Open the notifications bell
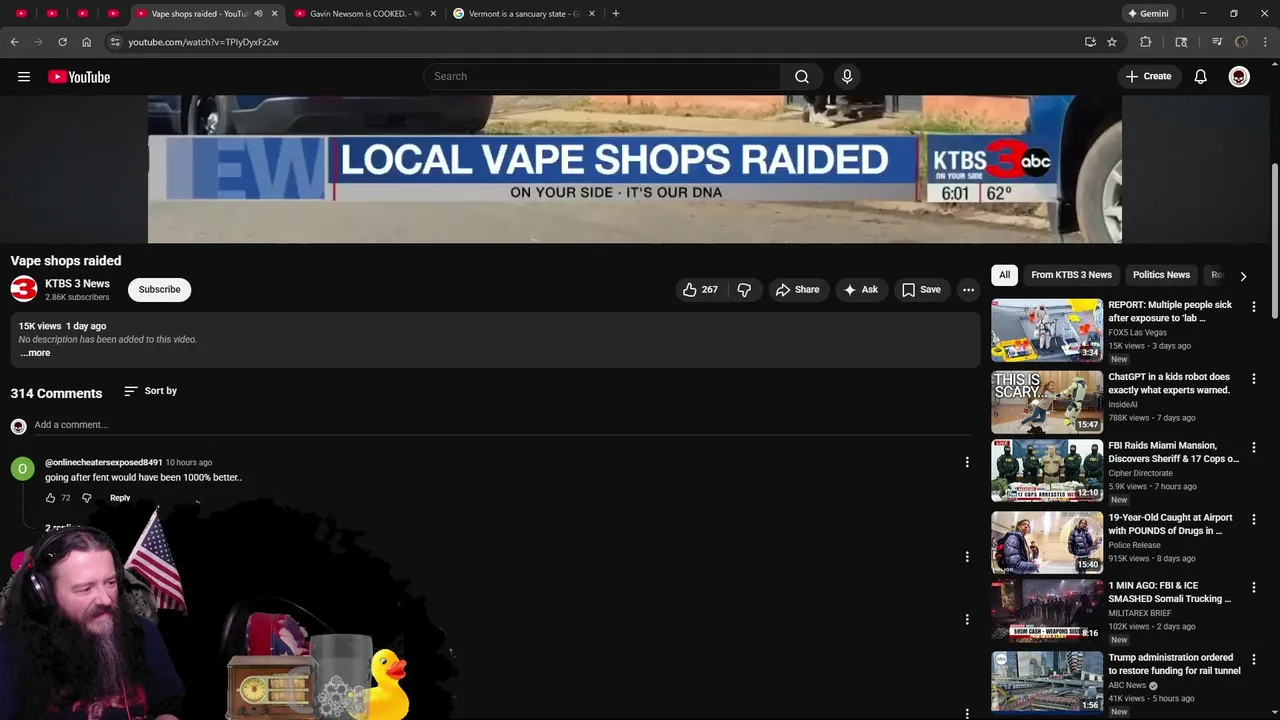 pos(1201,77)
